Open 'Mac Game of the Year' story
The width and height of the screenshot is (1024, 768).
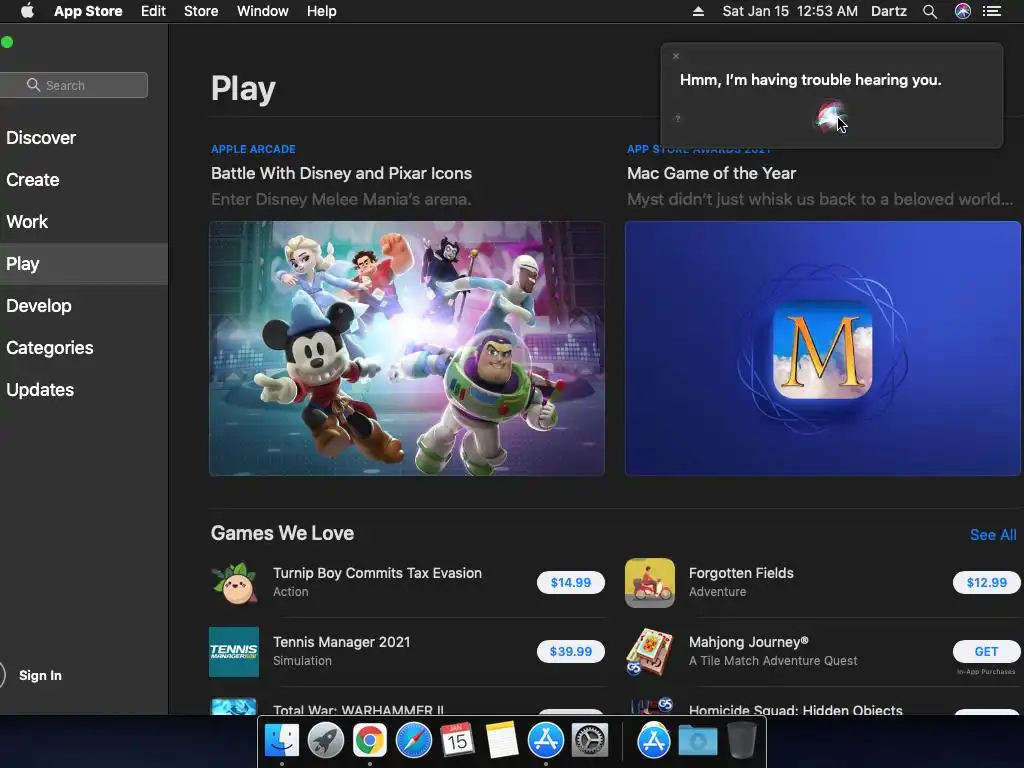point(711,173)
